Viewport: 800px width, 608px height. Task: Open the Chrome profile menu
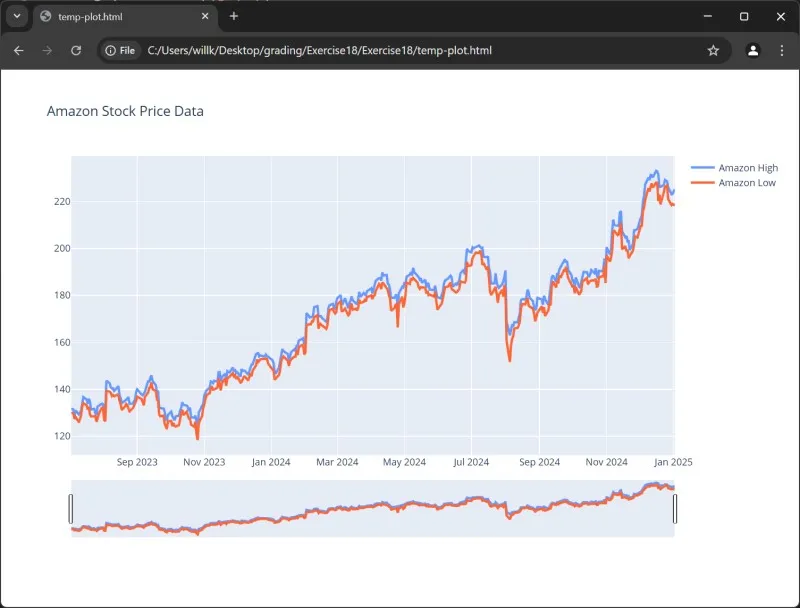tap(753, 50)
